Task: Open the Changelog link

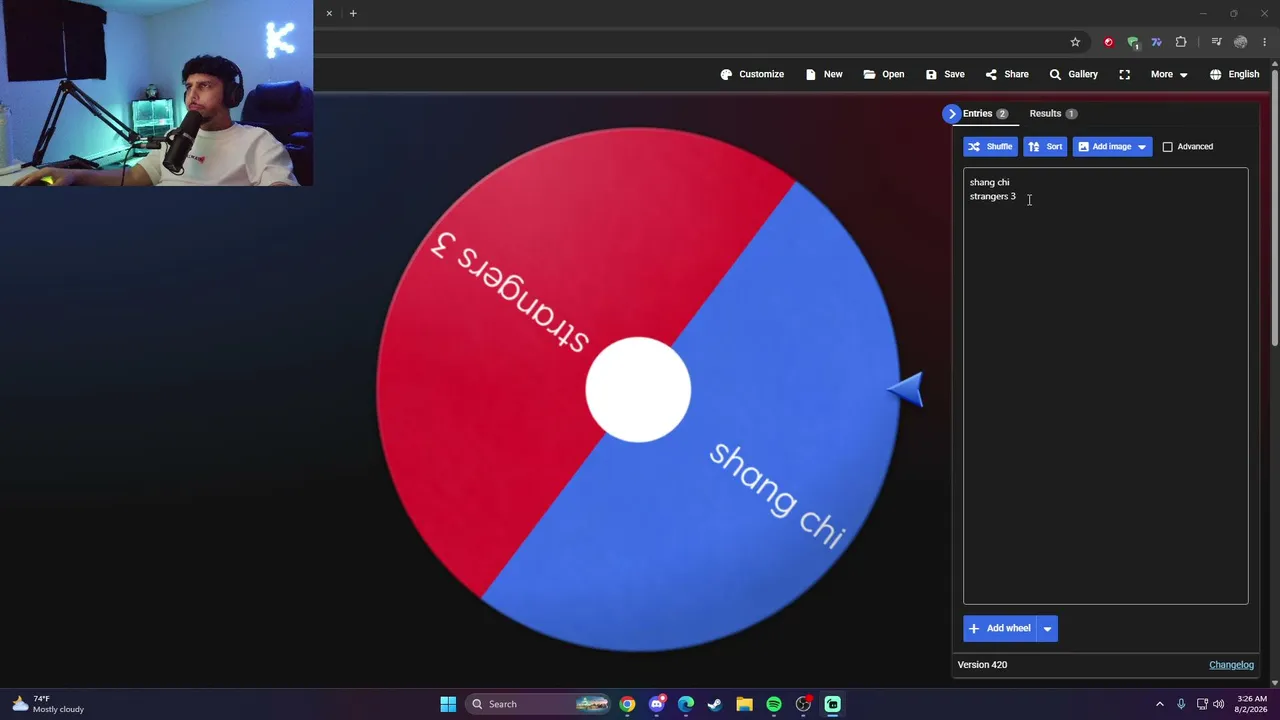Action: (x=1231, y=665)
